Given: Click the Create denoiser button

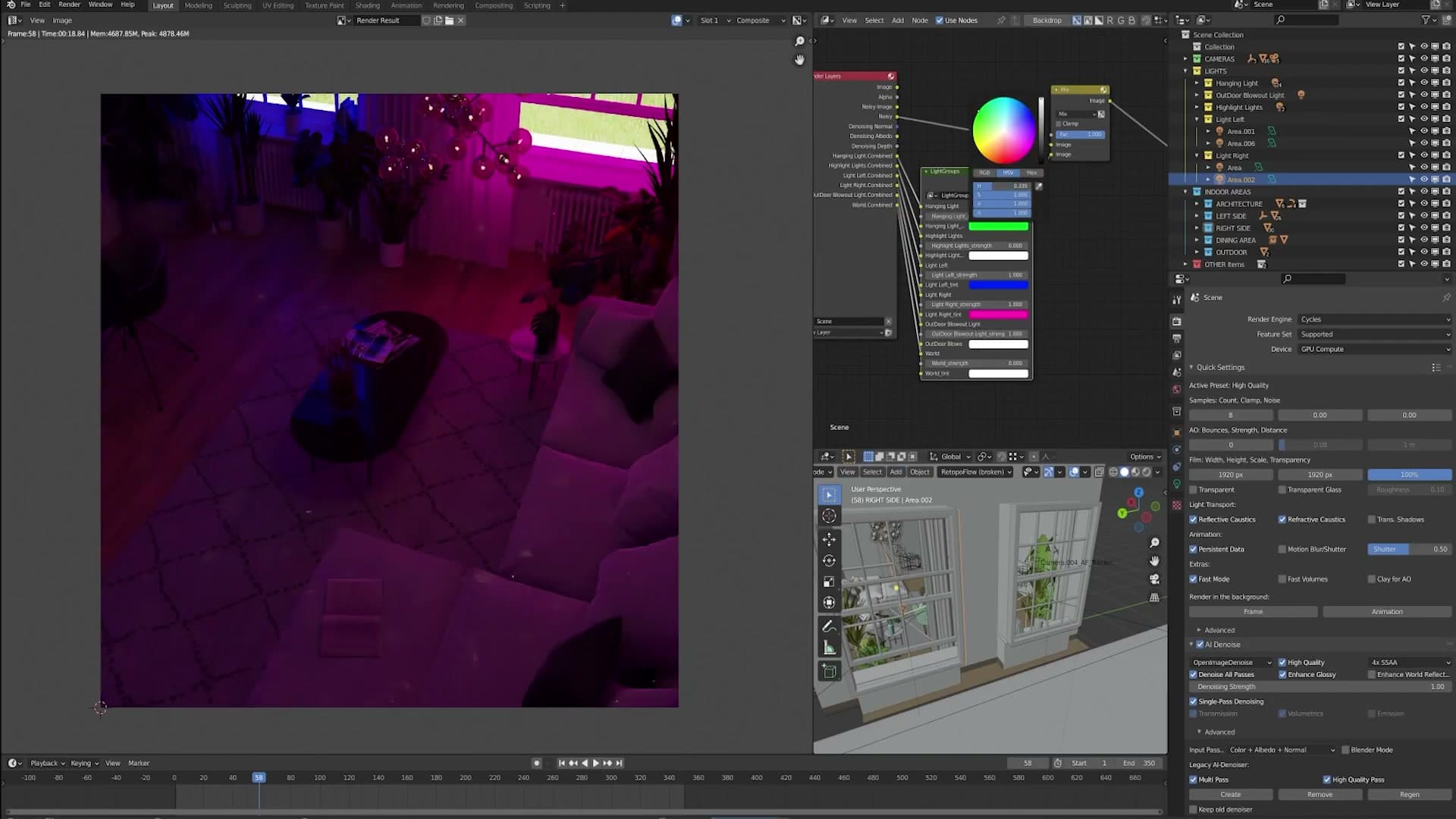Looking at the screenshot, I should tap(1231, 795).
